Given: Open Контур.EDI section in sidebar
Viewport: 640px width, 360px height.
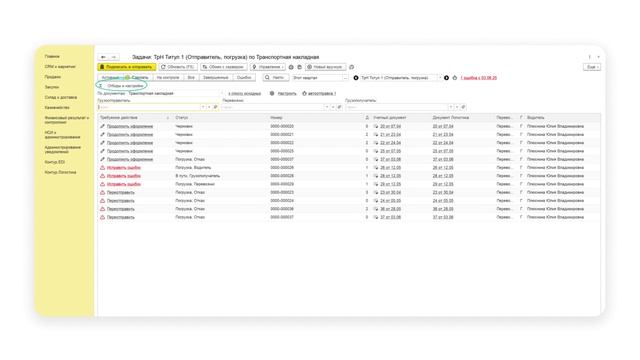Looking at the screenshot, I should [x=55, y=162].
